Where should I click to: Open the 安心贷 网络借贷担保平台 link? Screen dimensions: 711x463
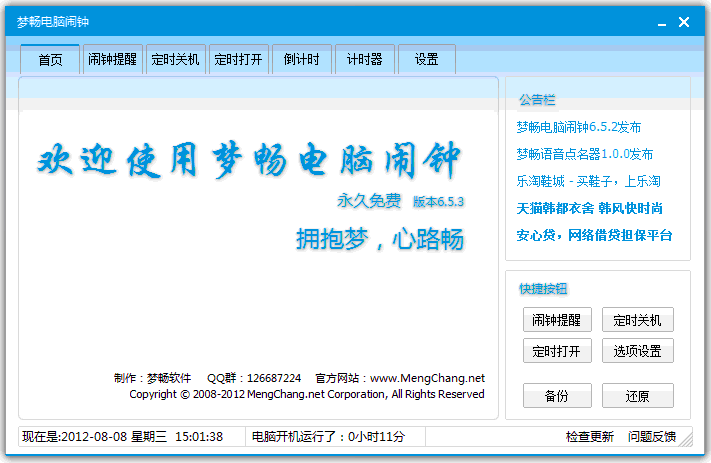pyautogui.click(x=594, y=235)
